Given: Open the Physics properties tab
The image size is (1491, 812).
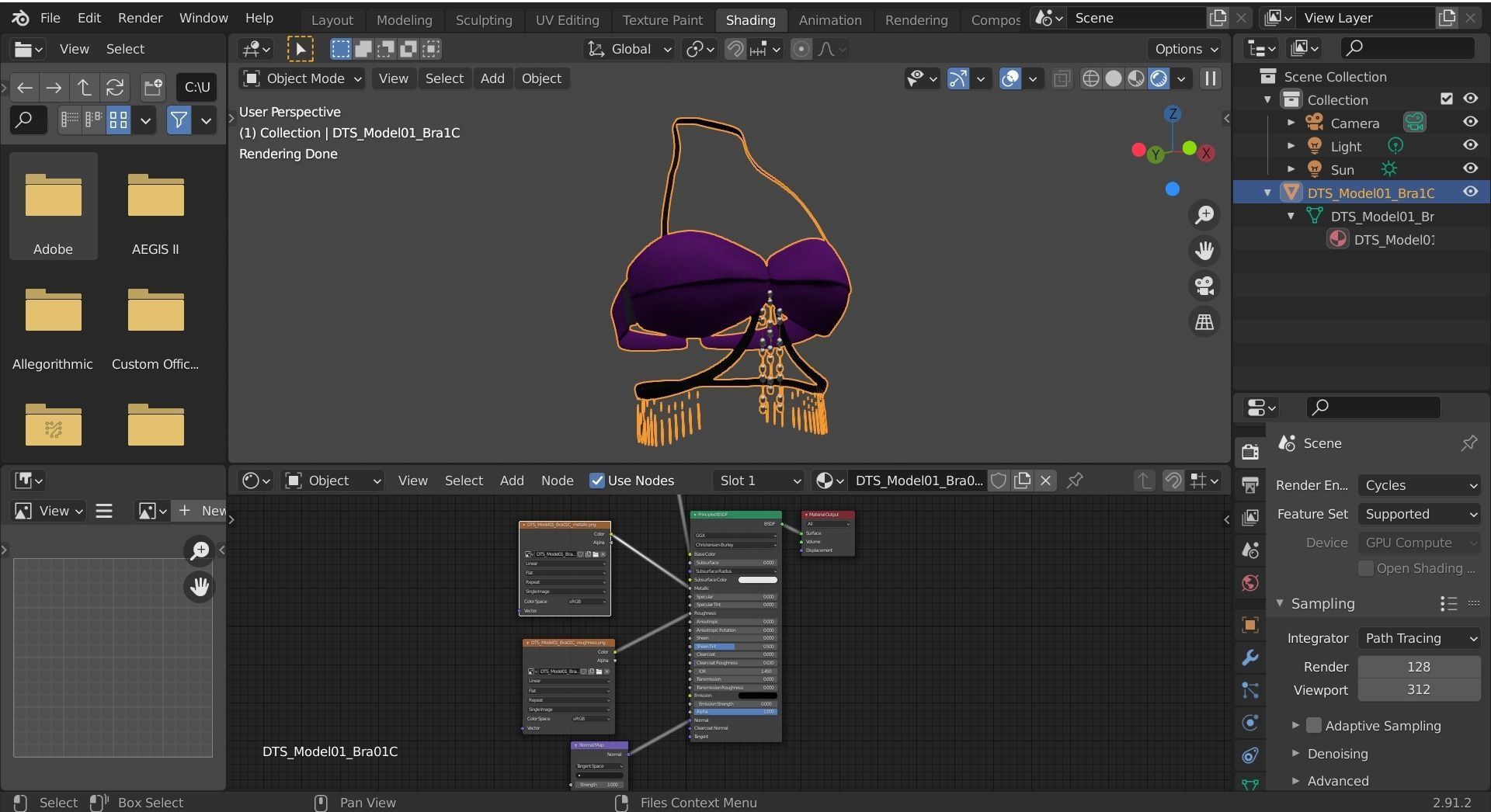Looking at the screenshot, I should pyautogui.click(x=1249, y=723).
